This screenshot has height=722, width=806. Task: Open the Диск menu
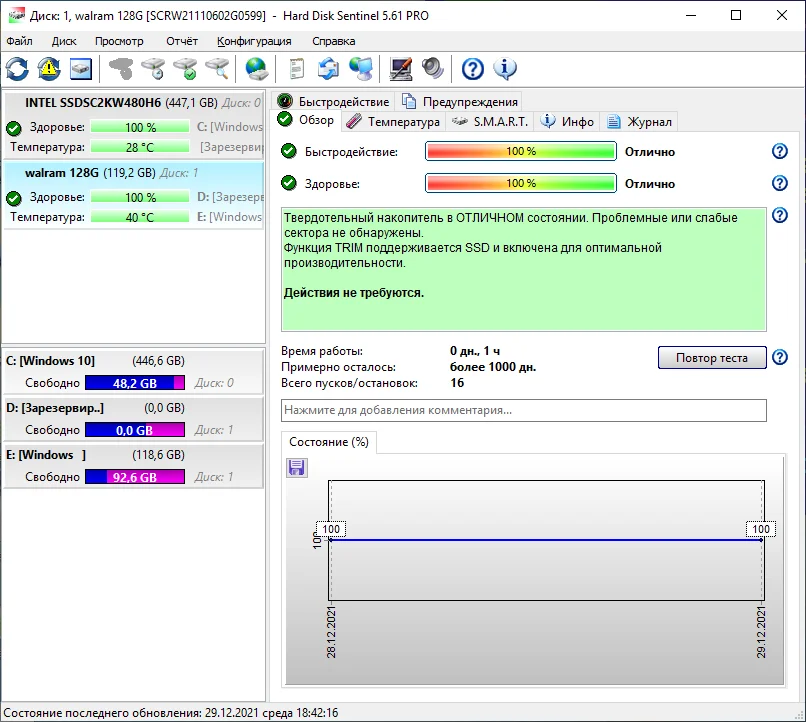pos(64,41)
